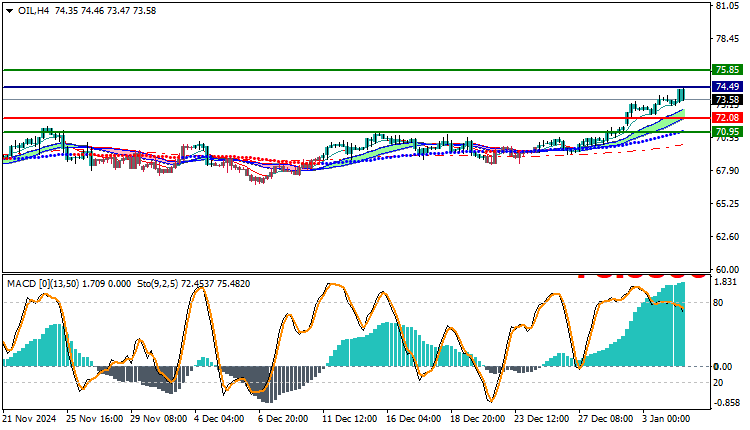Select the lower green line at 70.95
Image resolution: width=750 pixels, height=430 pixels.
pyautogui.click(x=356, y=132)
